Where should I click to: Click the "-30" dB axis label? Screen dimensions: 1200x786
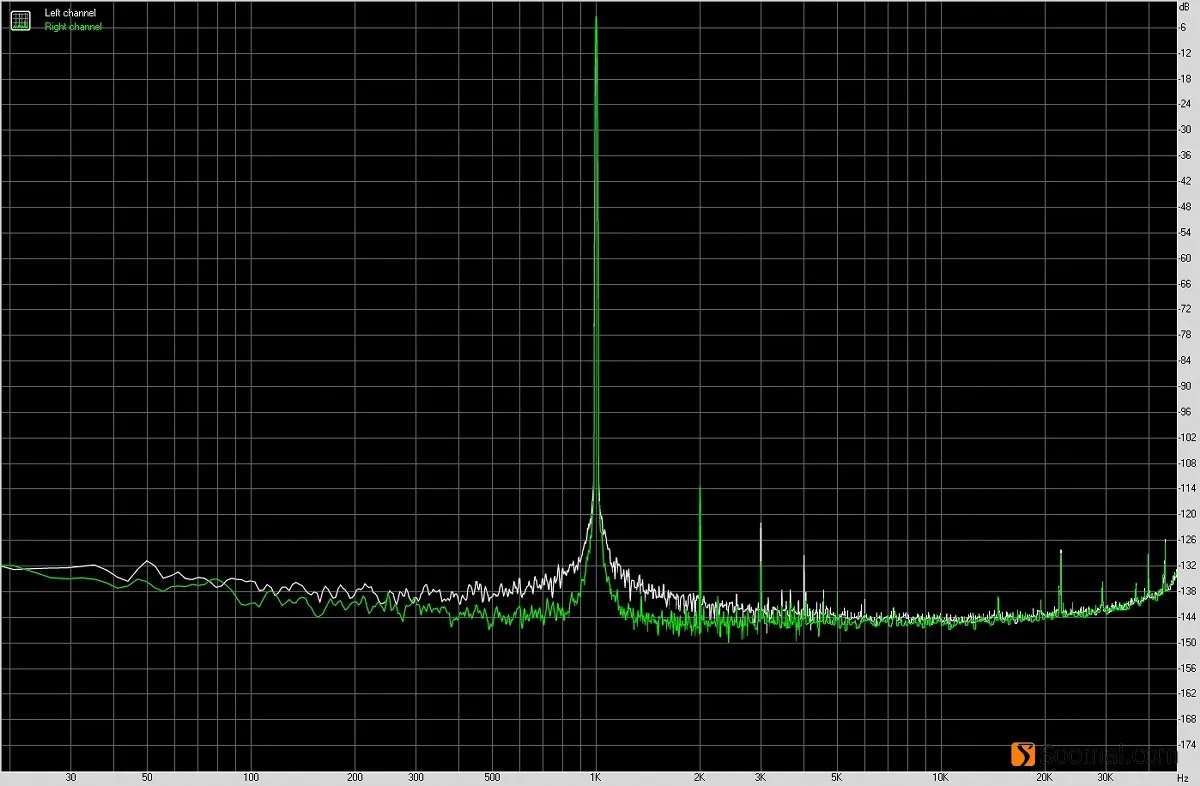(x=1187, y=130)
